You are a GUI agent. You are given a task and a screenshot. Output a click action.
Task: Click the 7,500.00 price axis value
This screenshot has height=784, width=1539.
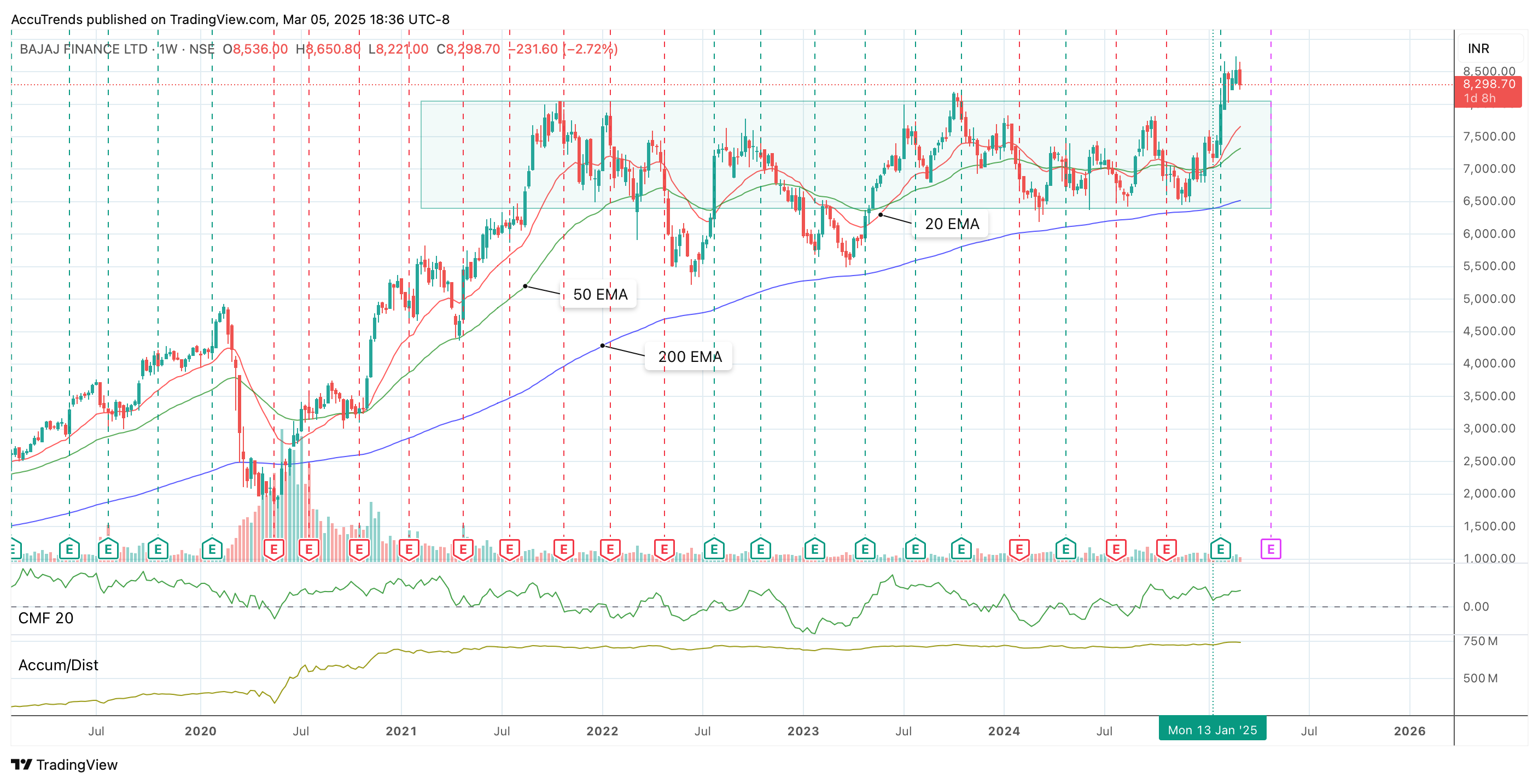pyautogui.click(x=1489, y=136)
